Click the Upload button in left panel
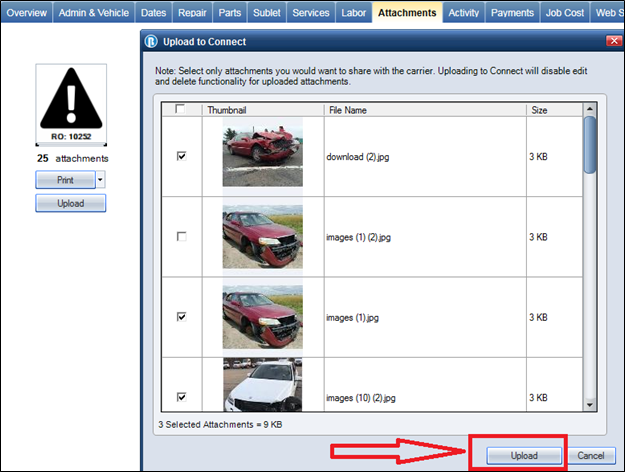This screenshot has height=472, width=625. [x=71, y=203]
